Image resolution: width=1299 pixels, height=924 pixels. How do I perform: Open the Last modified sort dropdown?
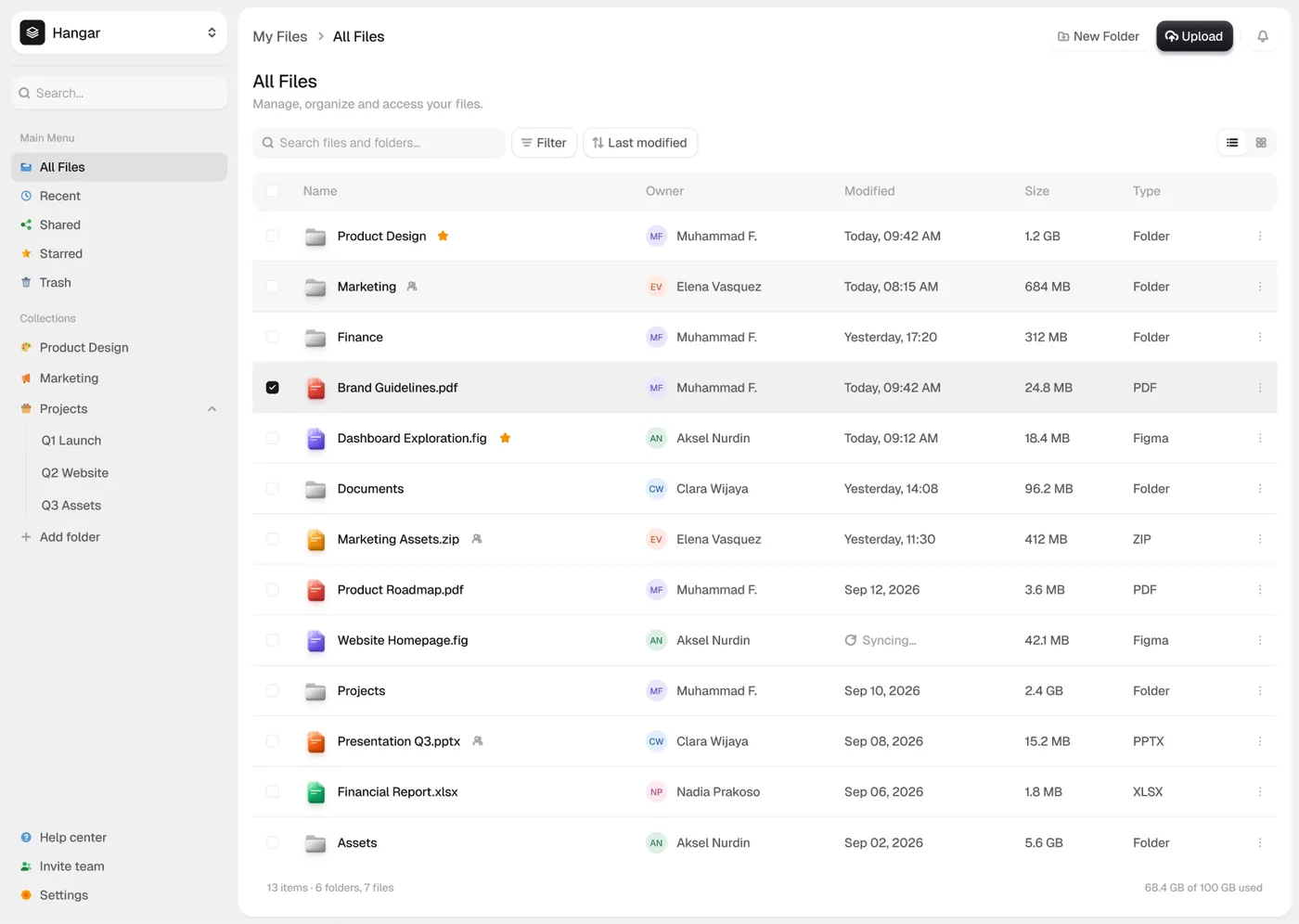tap(640, 143)
